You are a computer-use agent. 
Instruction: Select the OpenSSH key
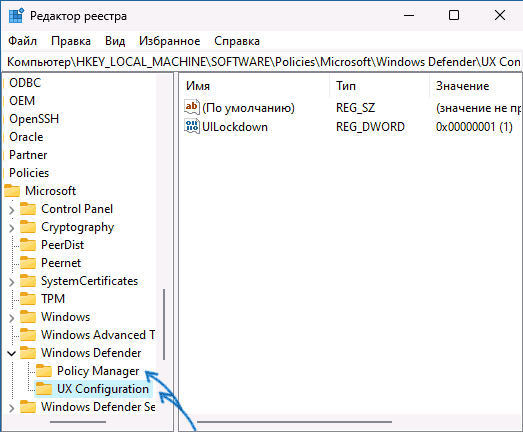[34, 119]
